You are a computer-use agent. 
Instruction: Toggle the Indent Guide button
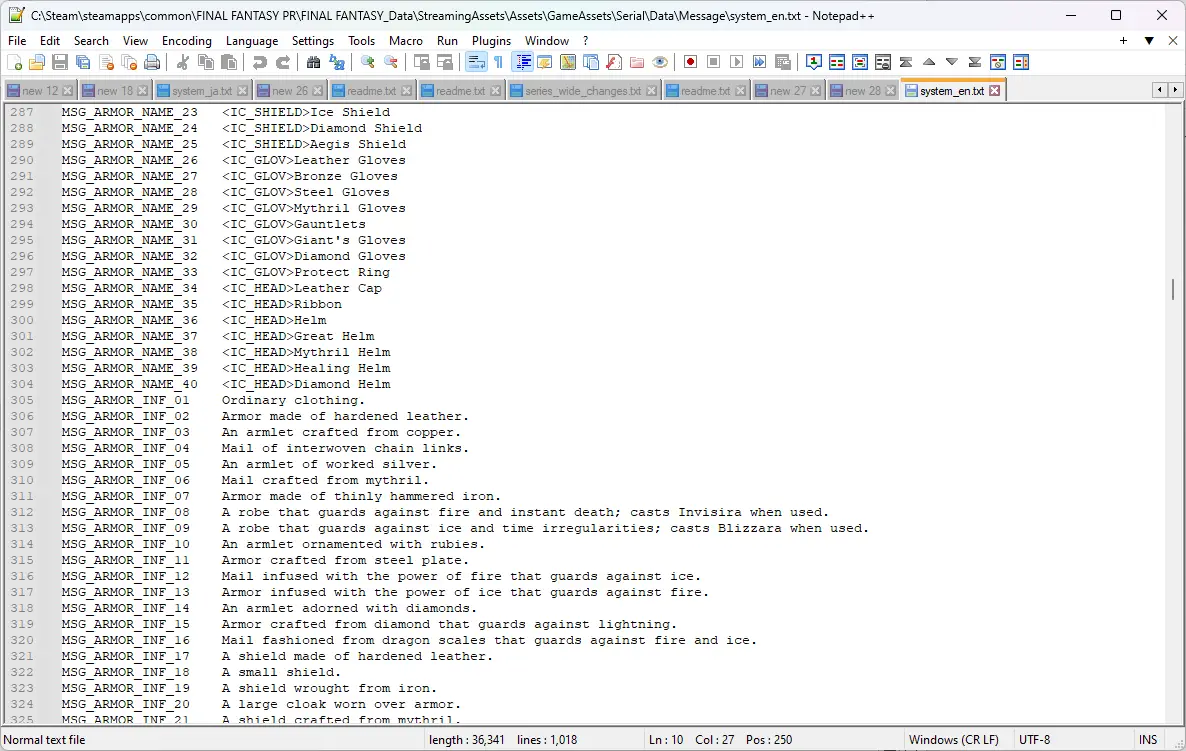point(523,63)
